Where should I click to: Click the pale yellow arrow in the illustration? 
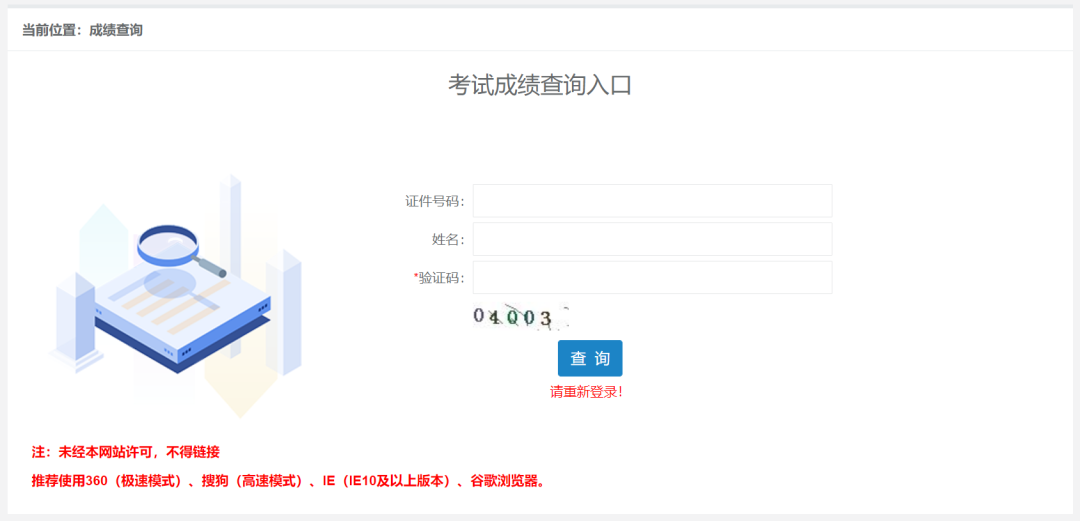pyautogui.click(x=238, y=385)
